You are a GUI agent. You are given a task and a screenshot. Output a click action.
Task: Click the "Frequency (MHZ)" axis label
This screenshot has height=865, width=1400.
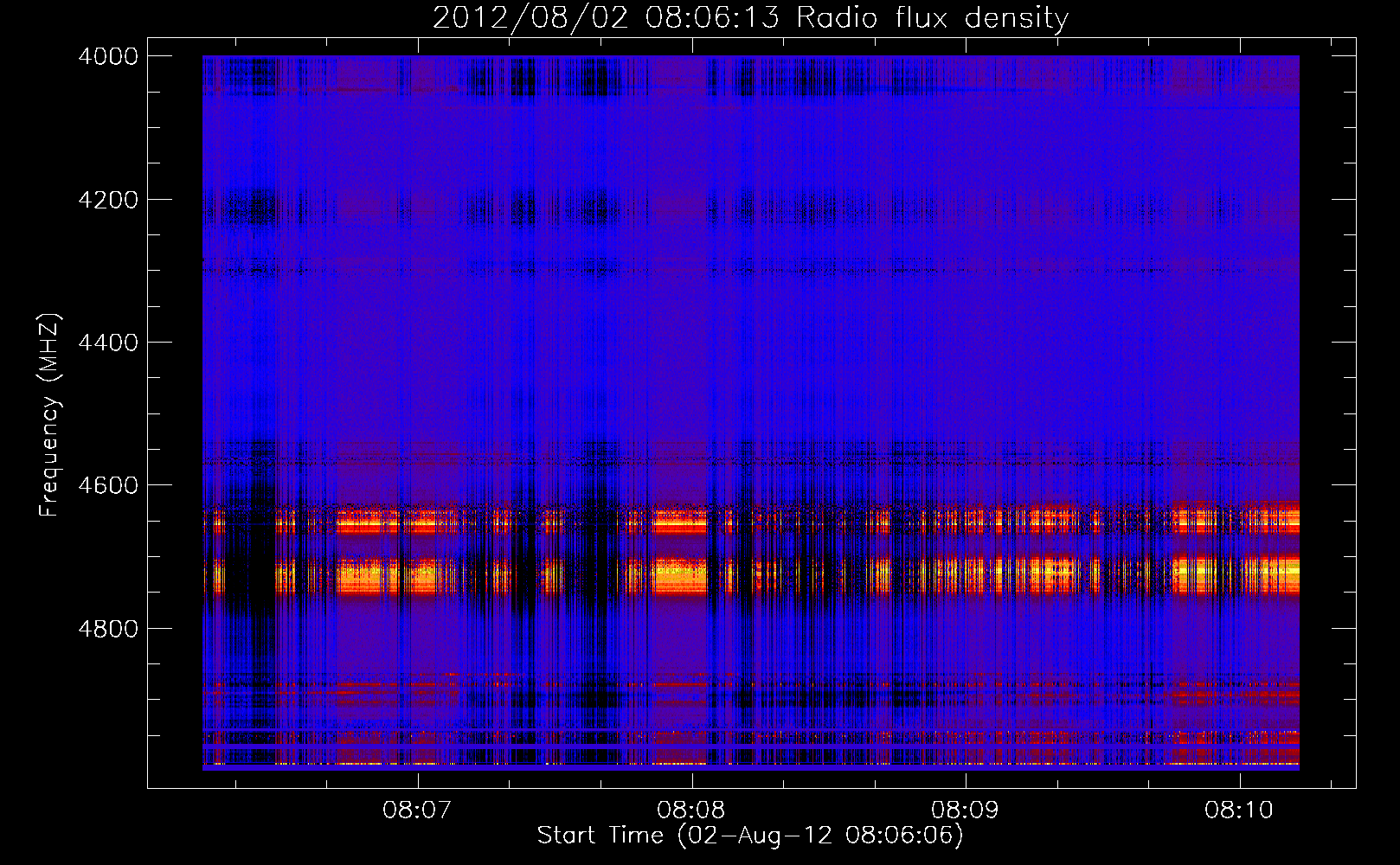click(x=50, y=415)
